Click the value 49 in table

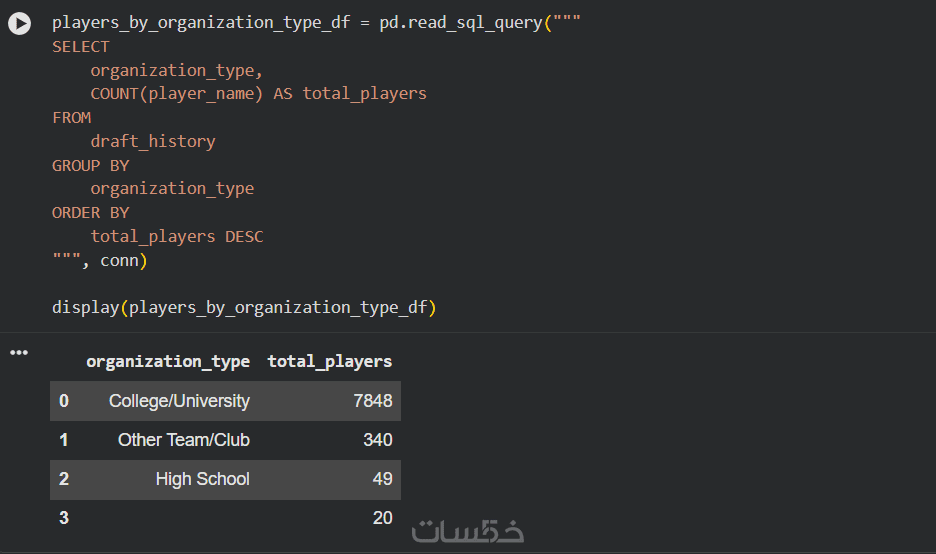click(x=382, y=479)
